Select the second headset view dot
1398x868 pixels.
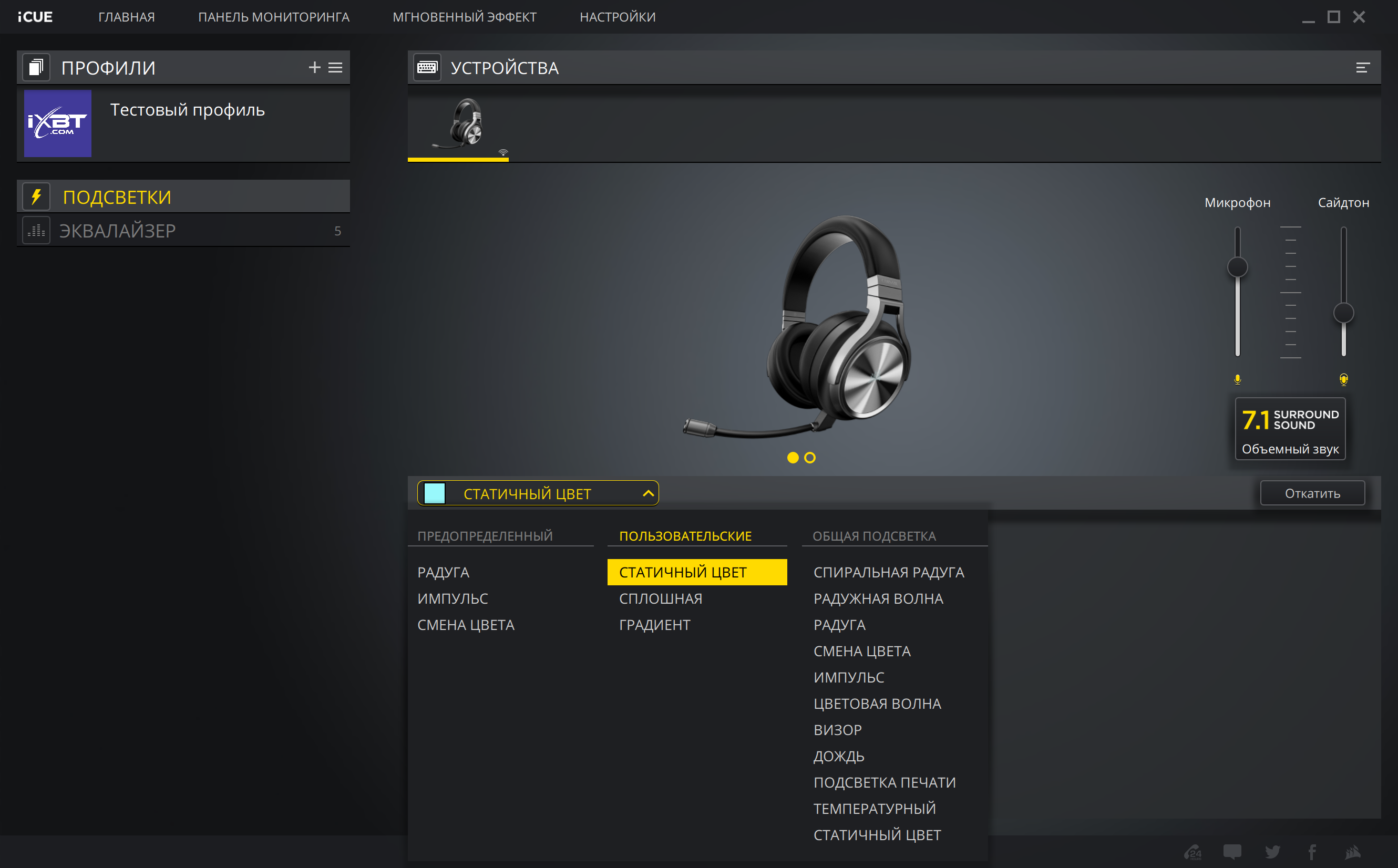click(809, 458)
